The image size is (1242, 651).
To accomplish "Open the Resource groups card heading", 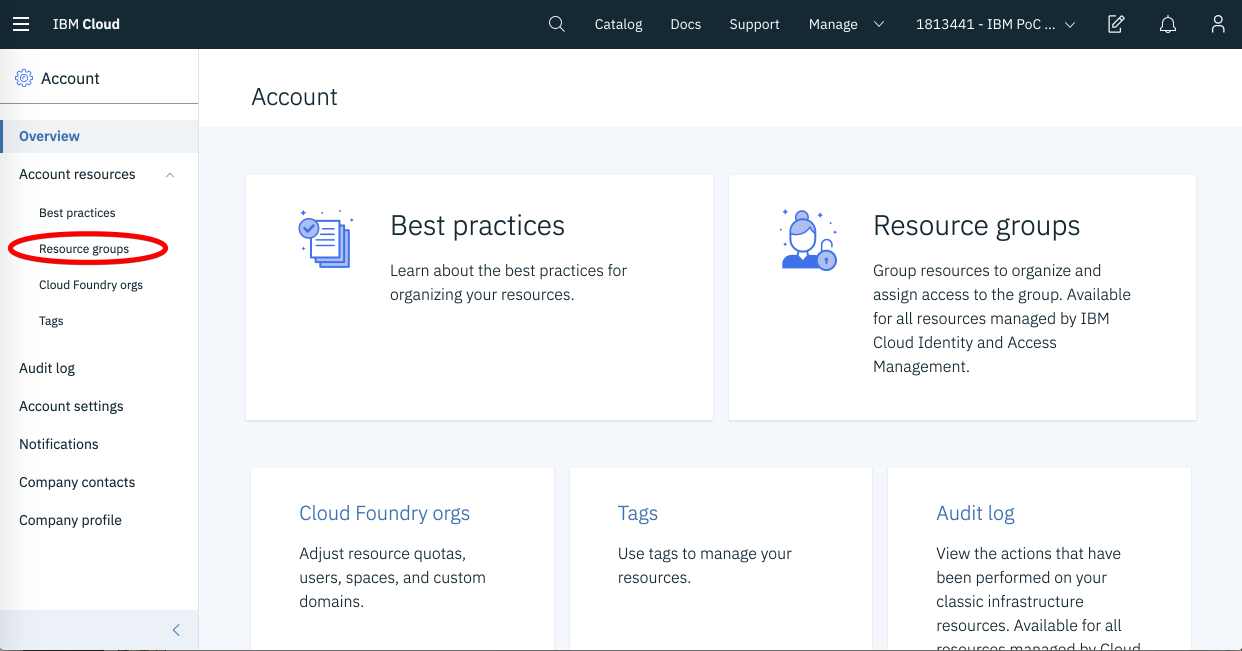I will pyautogui.click(x=977, y=226).
